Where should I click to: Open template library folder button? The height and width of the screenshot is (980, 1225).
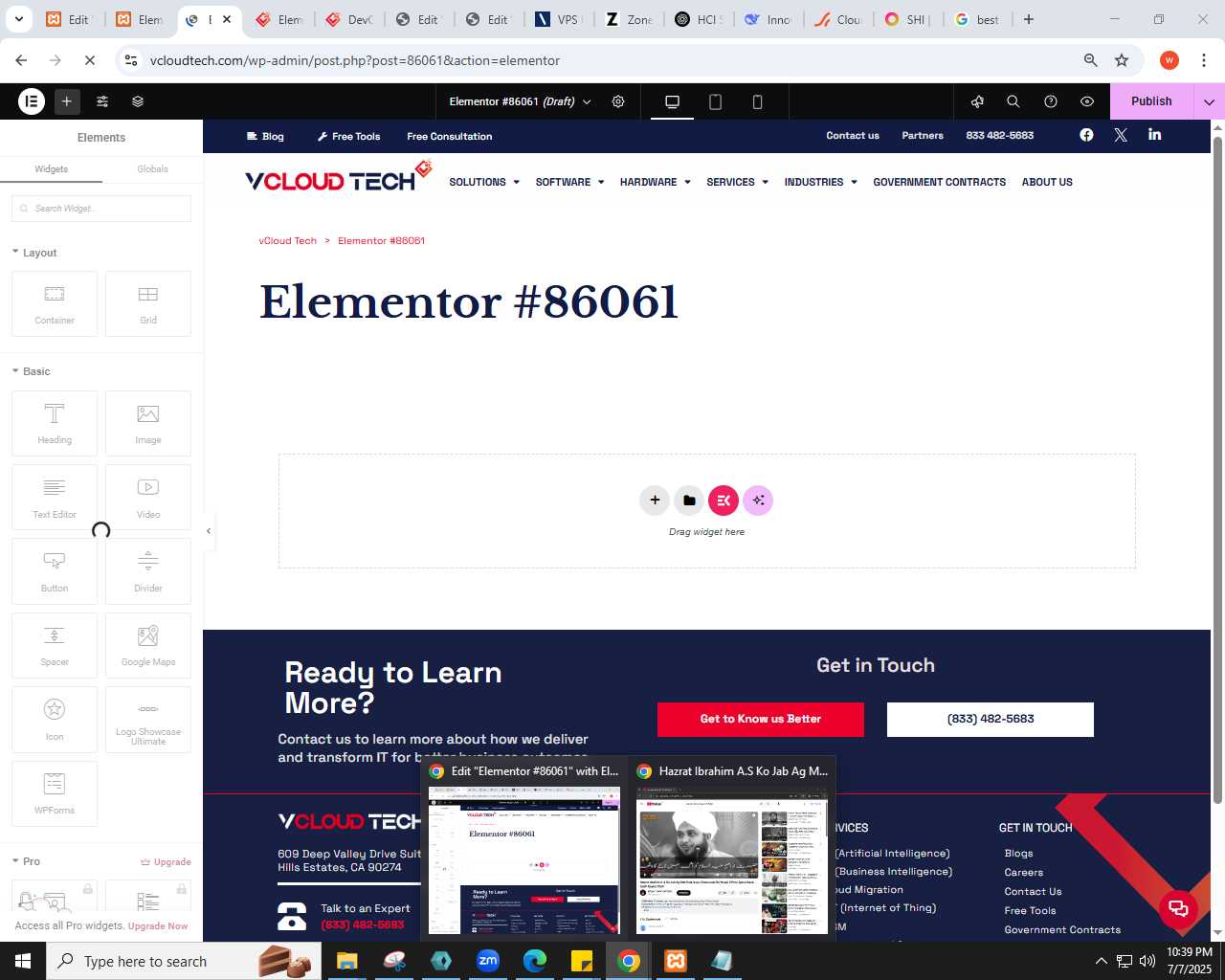(x=689, y=500)
